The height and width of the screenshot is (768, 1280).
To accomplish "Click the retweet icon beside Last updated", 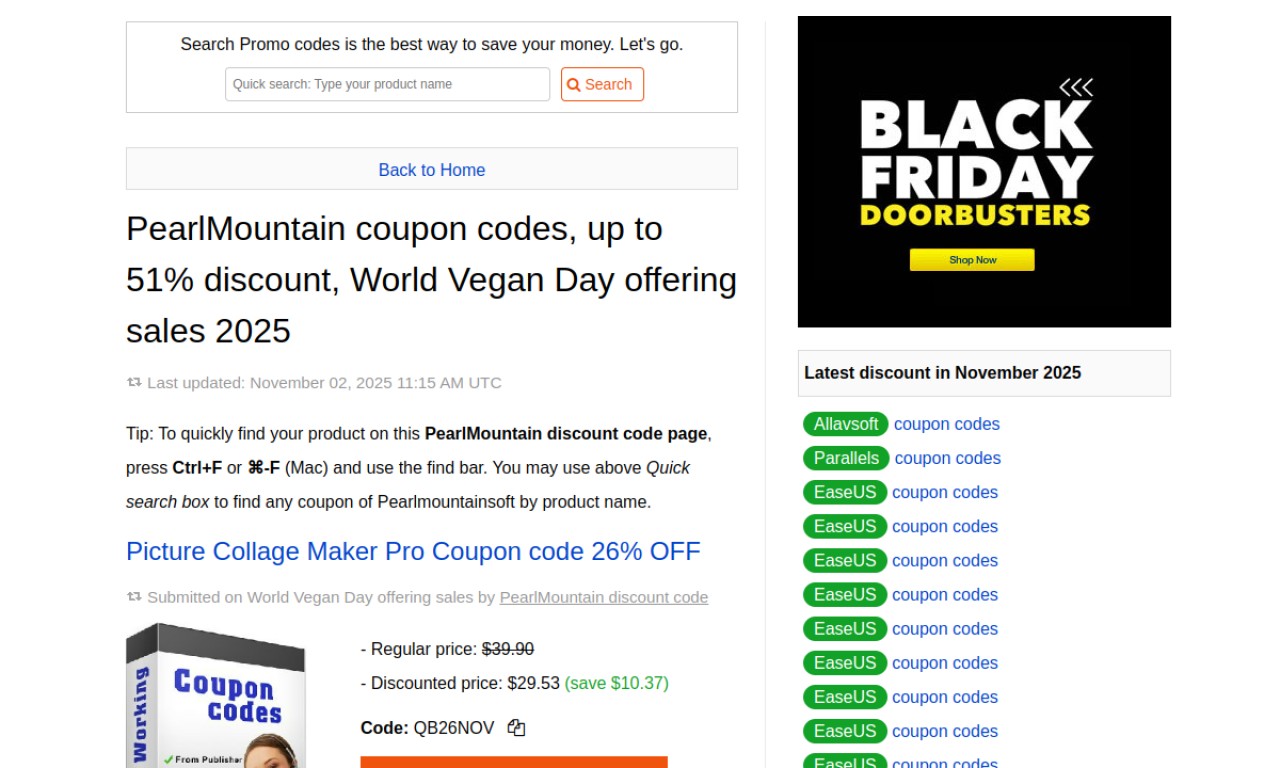I will click(x=134, y=382).
